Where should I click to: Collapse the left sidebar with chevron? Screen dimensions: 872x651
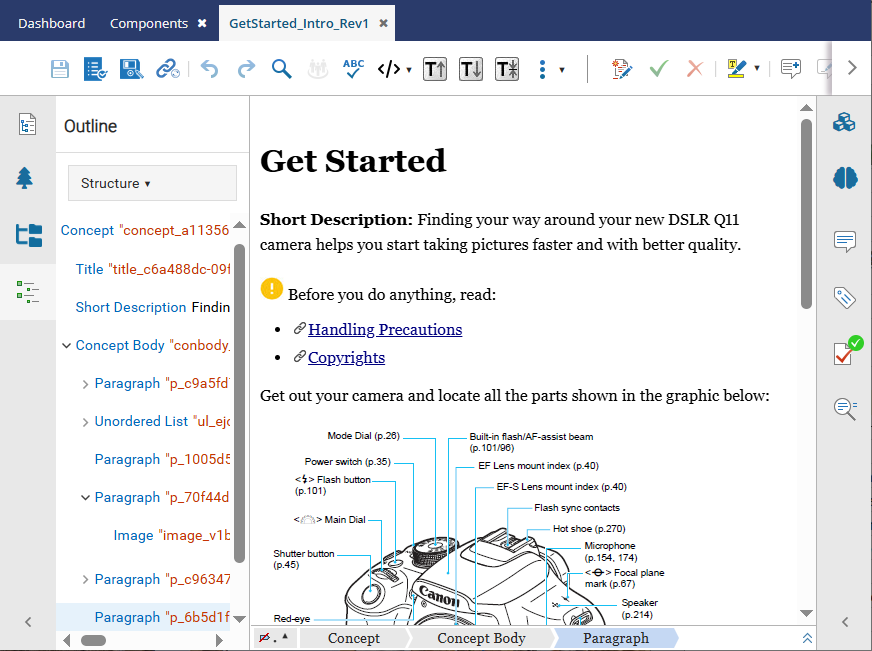tap(28, 622)
